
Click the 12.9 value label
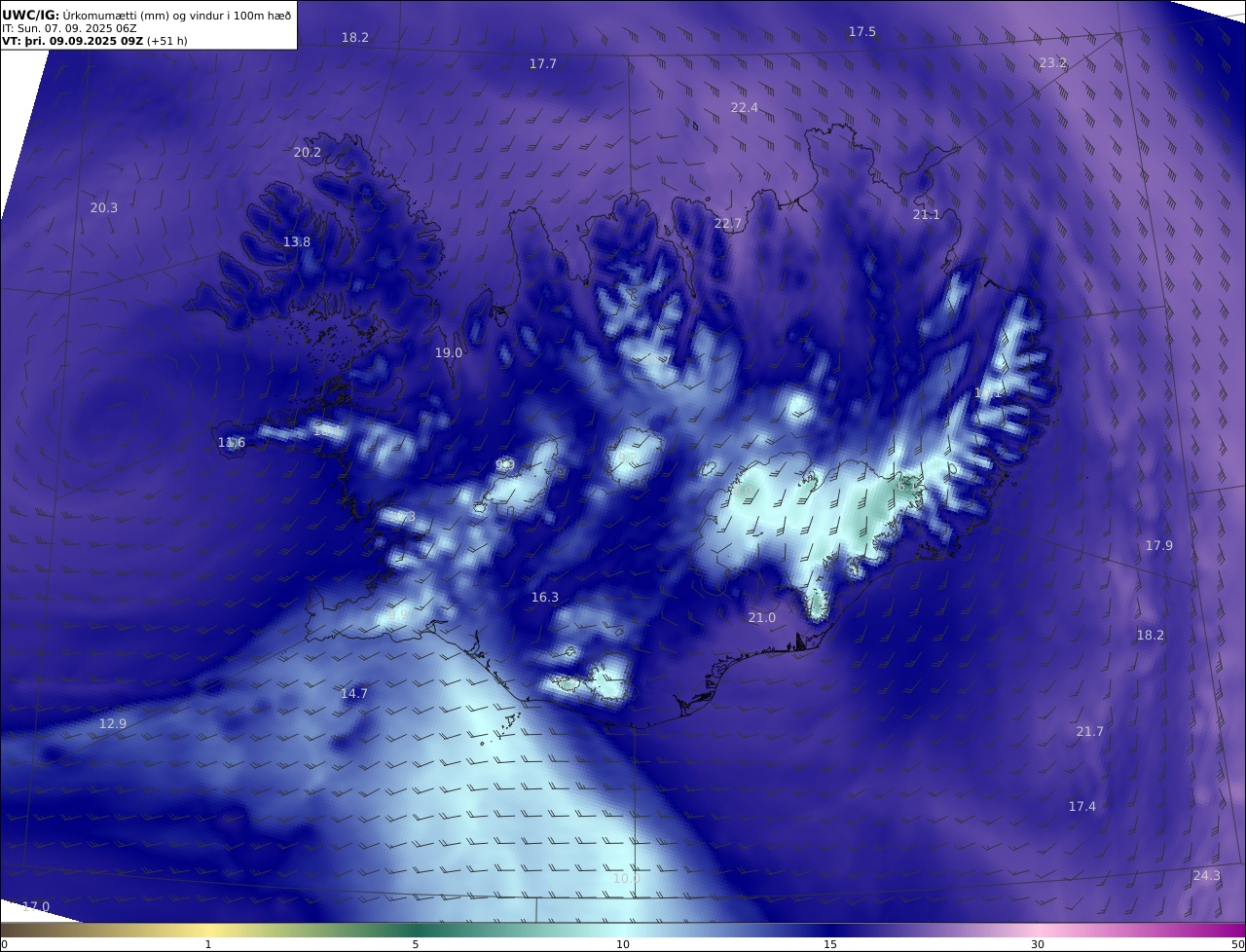(x=113, y=723)
